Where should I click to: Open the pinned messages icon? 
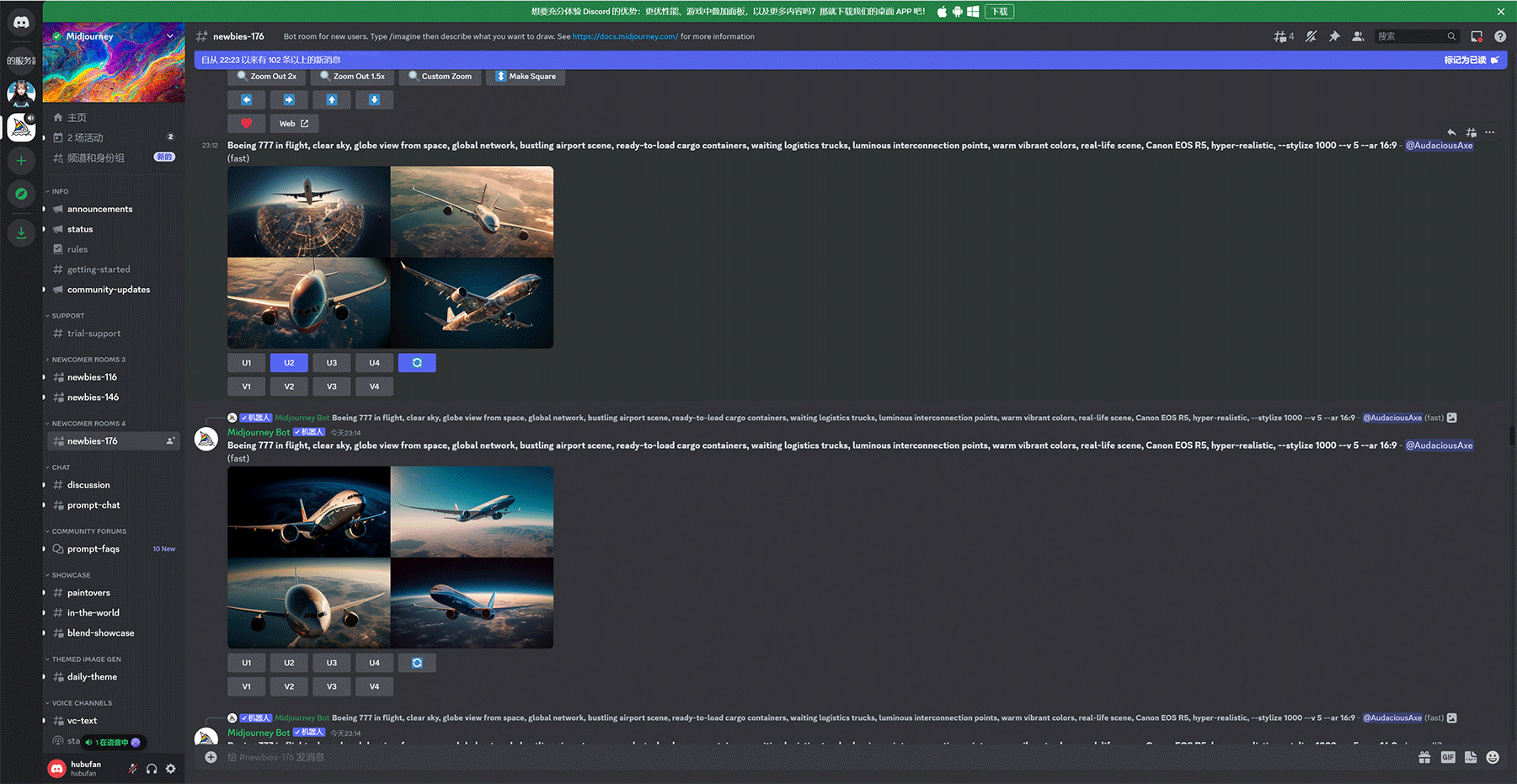tap(1334, 36)
